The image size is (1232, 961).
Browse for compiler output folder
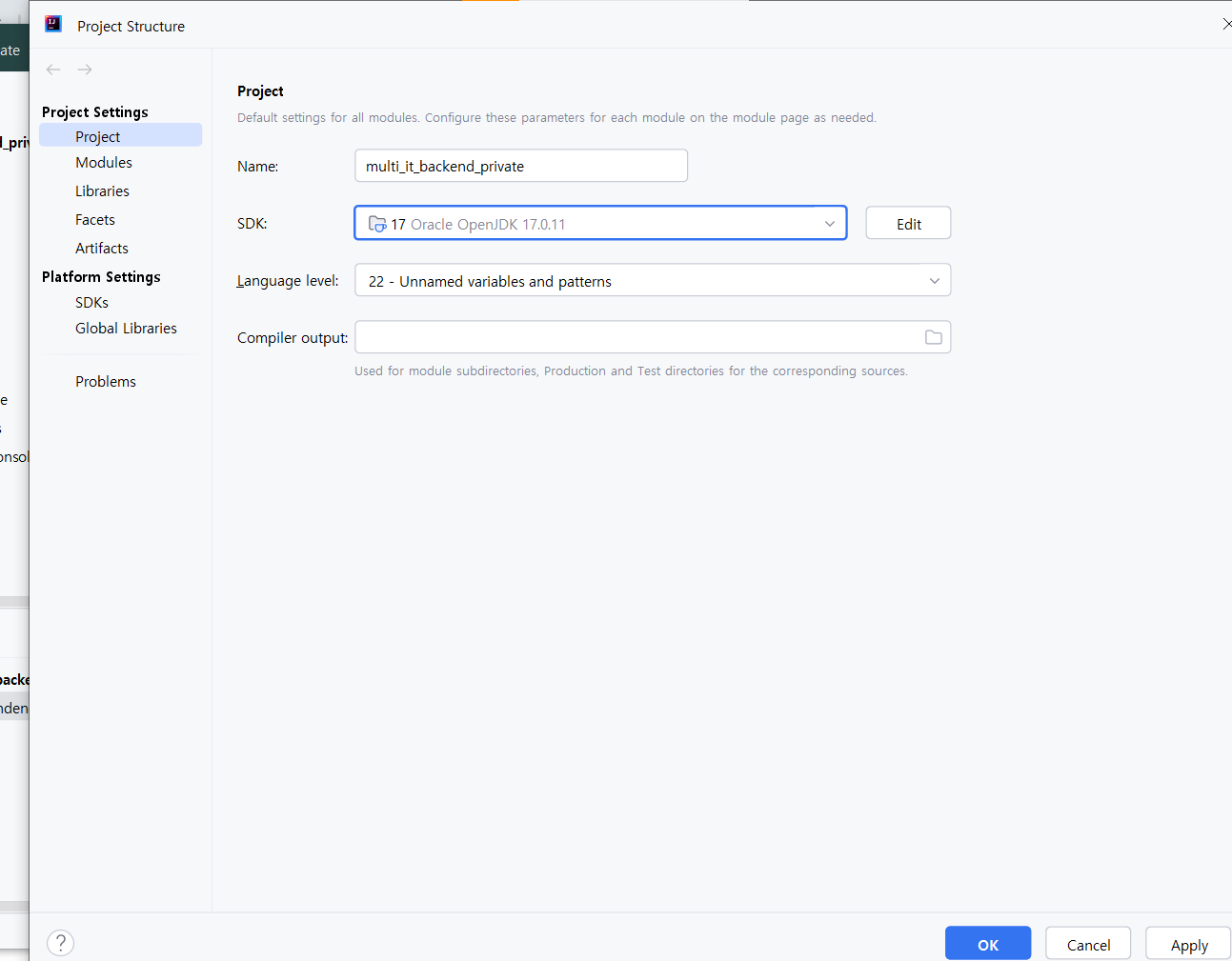(933, 337)
